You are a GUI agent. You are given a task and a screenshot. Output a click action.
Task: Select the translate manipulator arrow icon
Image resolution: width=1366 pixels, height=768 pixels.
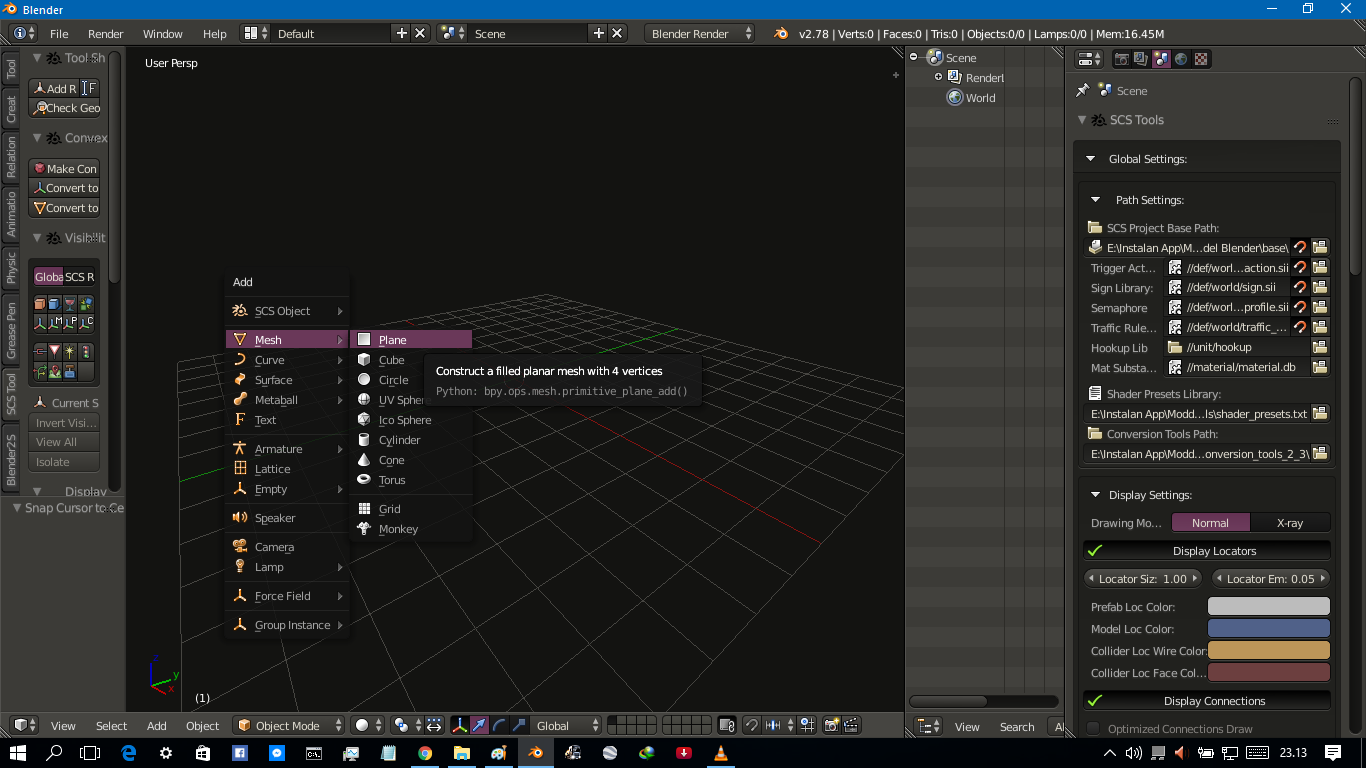pos(478,726)
